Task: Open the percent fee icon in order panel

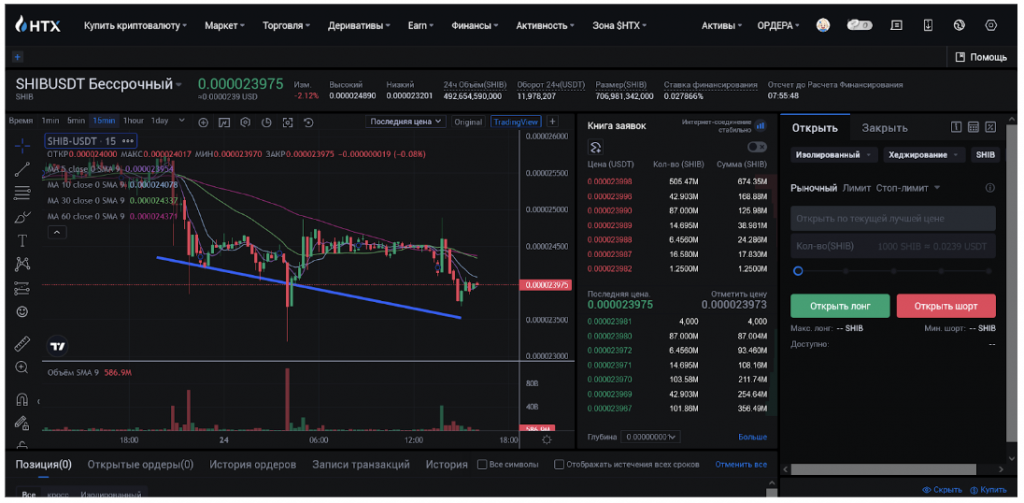Action: tap(991, 127)
